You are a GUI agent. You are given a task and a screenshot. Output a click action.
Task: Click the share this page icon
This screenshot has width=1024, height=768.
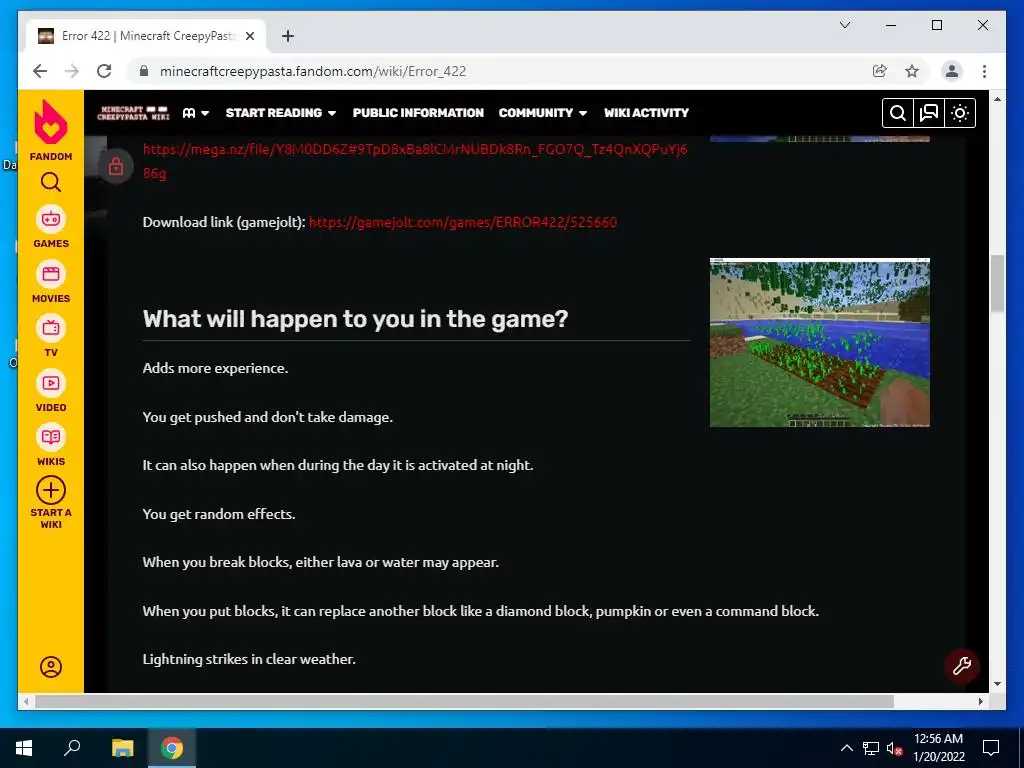coord(880,71)
